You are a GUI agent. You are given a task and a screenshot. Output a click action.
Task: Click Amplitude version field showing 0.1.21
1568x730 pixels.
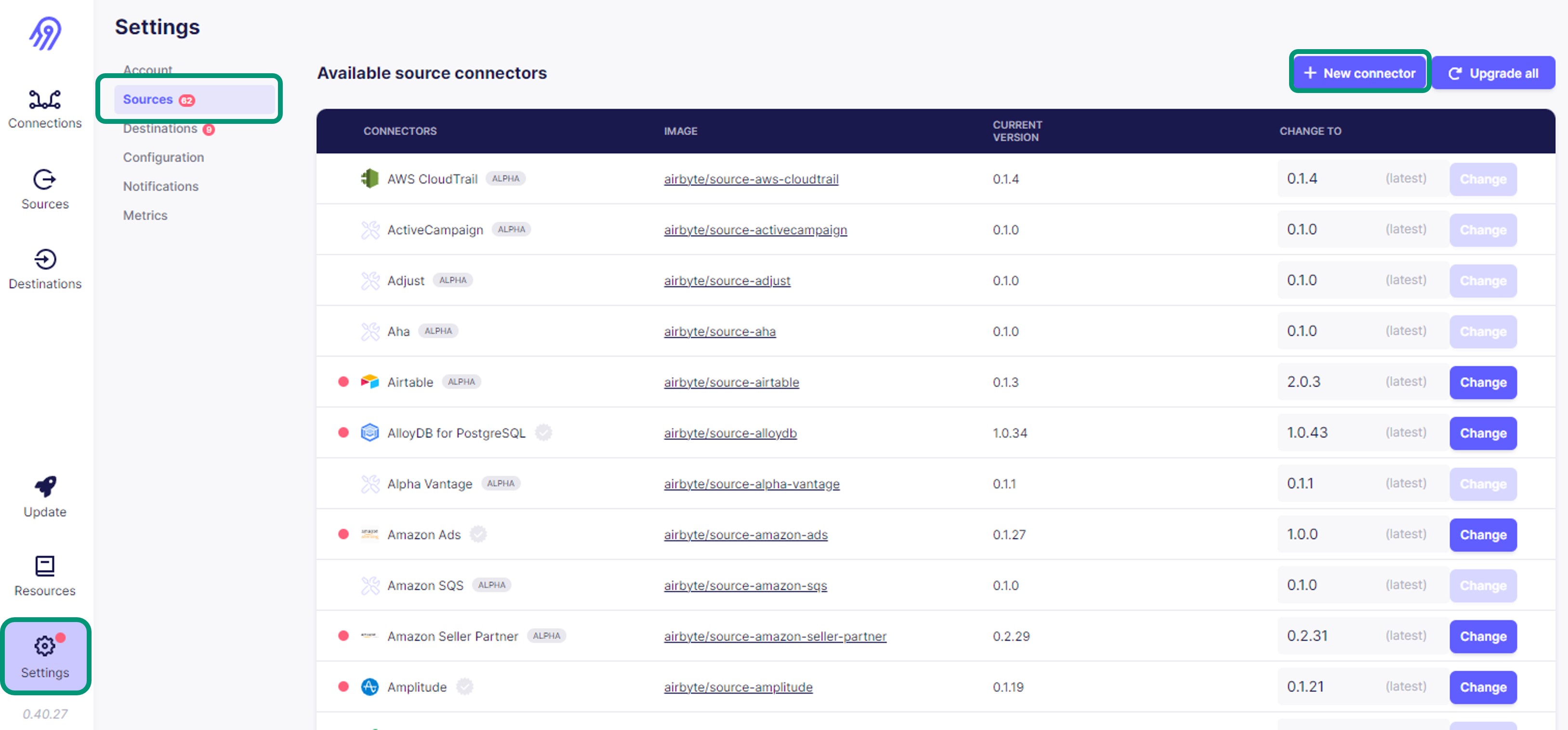click(1362, 686)
